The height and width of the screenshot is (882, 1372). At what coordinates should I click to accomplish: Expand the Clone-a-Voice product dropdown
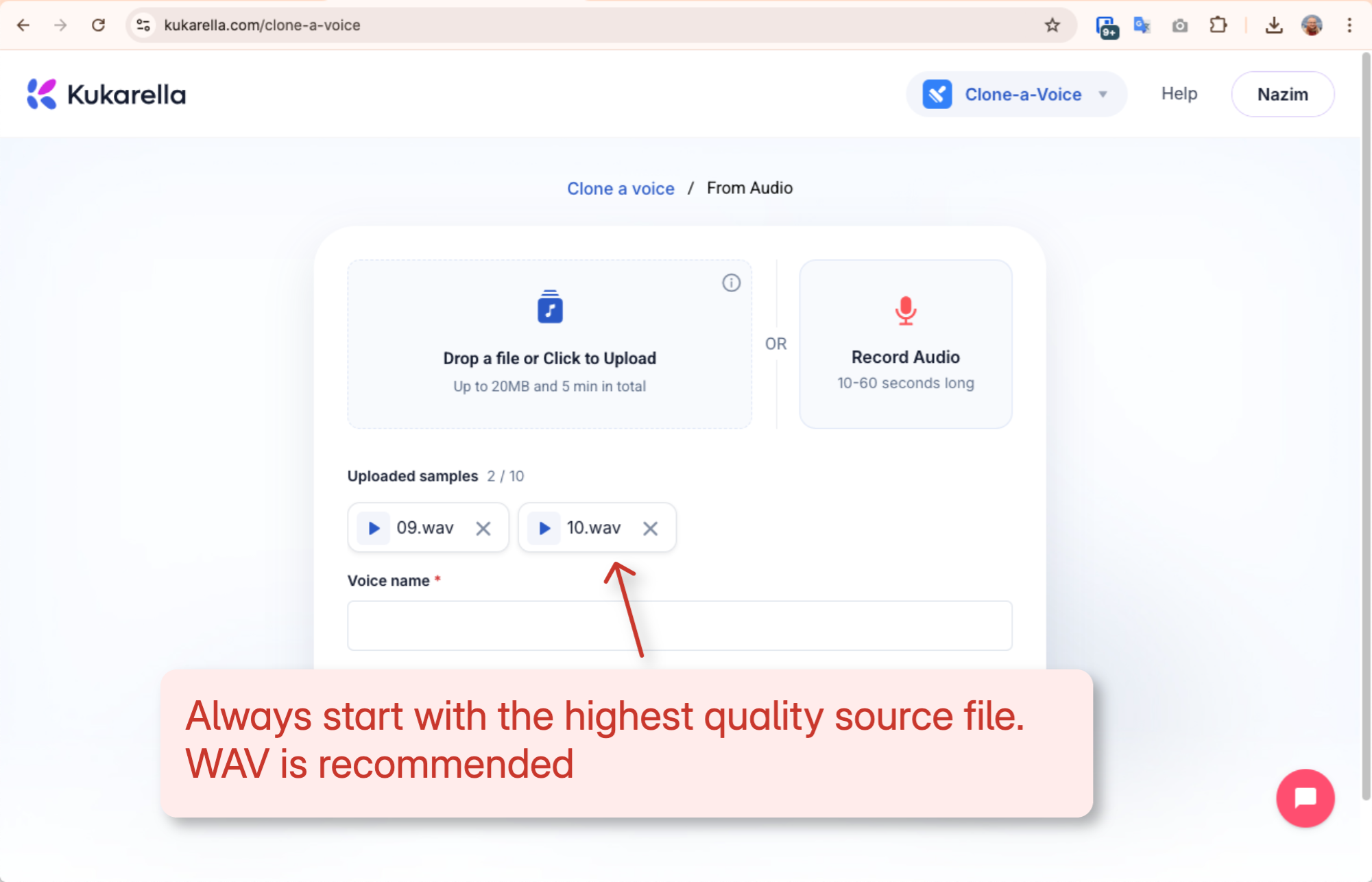click(1016, 95)
